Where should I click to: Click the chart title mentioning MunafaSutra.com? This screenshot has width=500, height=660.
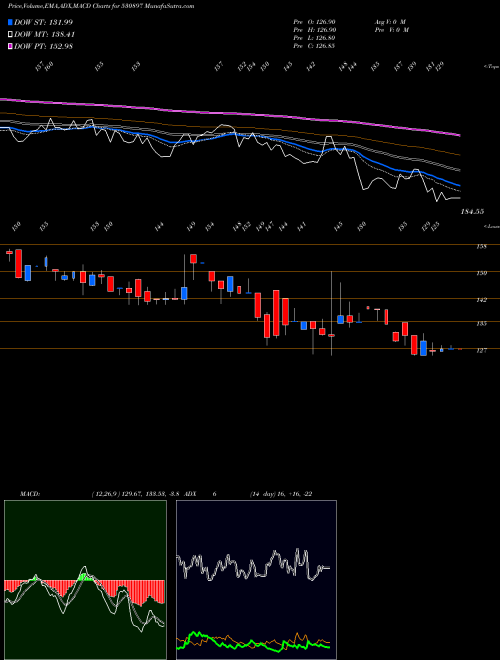tap(101, 6)
